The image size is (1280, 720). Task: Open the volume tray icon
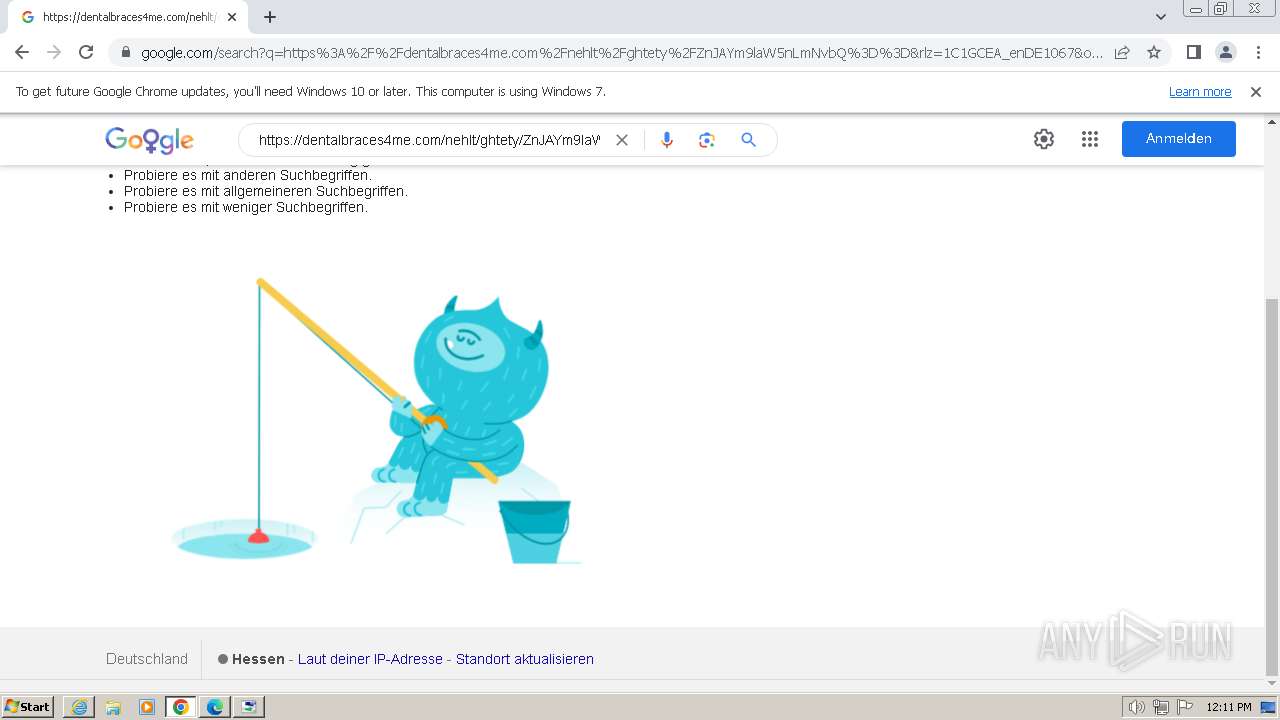pyautogui.click(x=1137, y=707)
